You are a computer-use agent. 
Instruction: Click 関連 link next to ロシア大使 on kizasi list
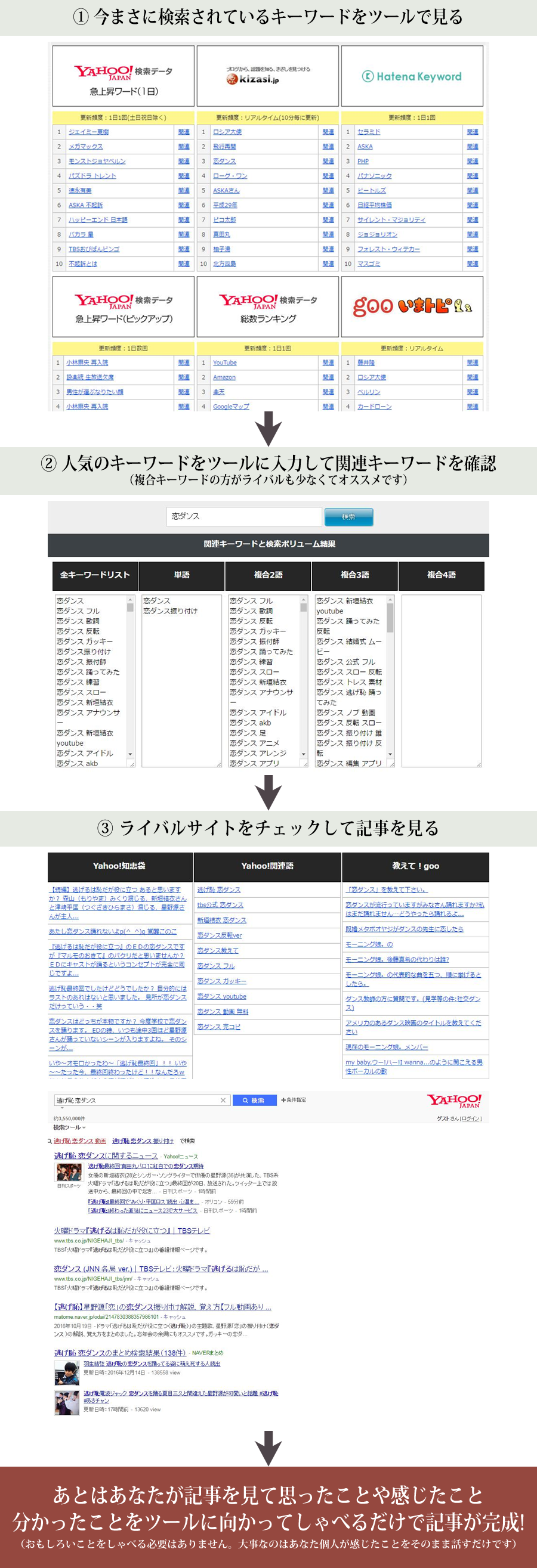click(328, 132)
